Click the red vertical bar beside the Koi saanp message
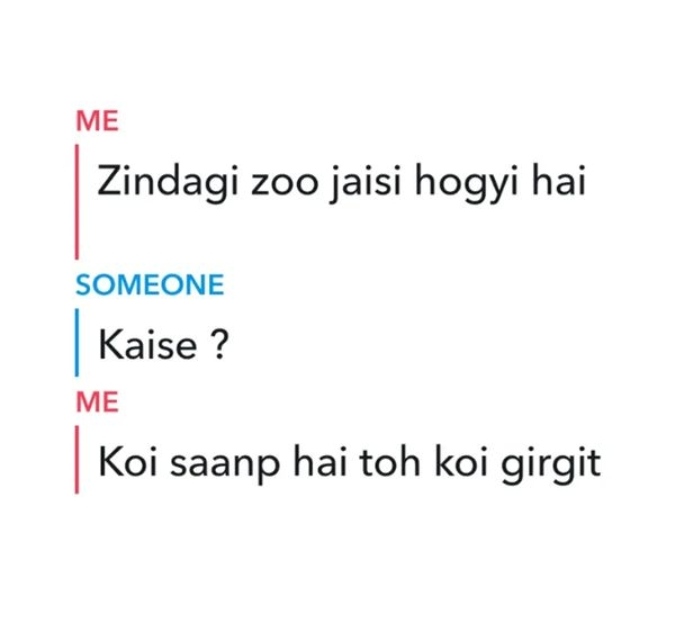 [77, 459]
